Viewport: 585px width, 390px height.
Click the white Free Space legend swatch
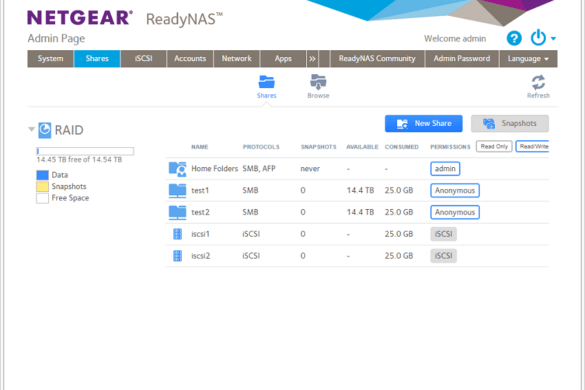pos(42,198)
